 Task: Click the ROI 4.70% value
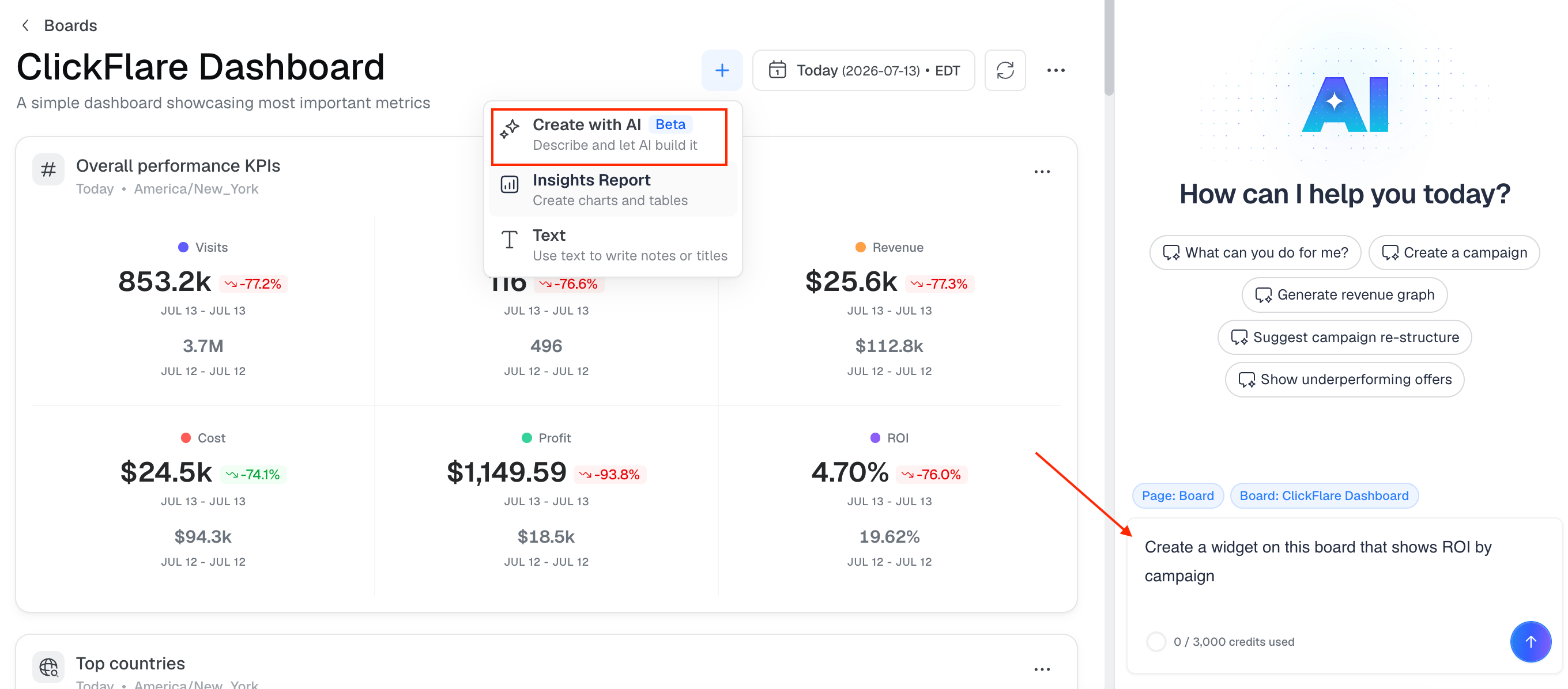point(850,472)
